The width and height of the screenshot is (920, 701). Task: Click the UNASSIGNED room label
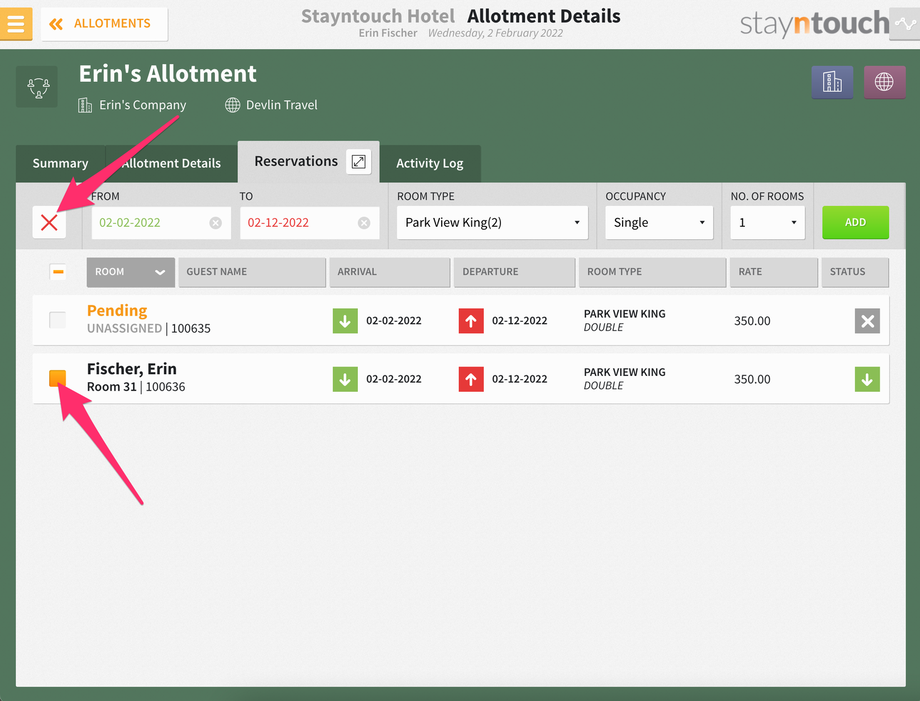click(124, 329)
